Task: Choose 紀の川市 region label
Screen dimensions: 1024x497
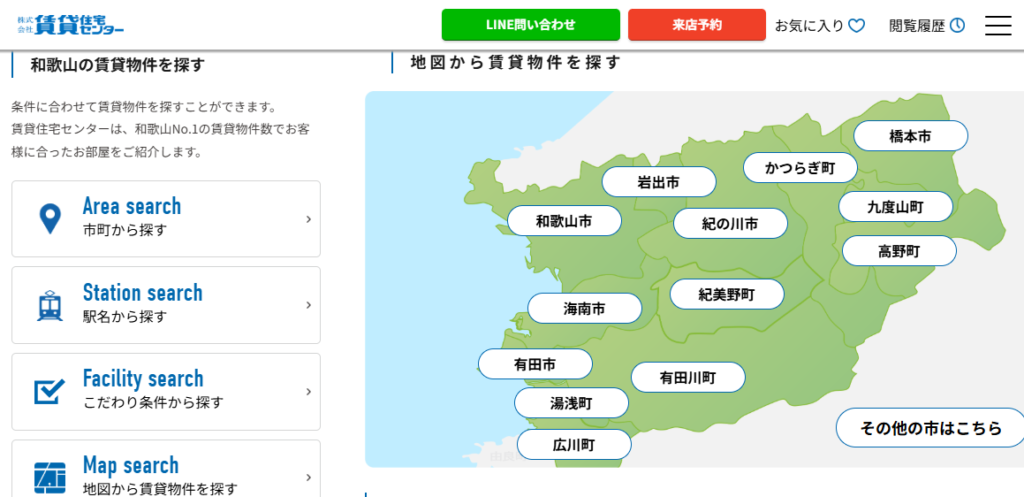Action: point(730,224)
